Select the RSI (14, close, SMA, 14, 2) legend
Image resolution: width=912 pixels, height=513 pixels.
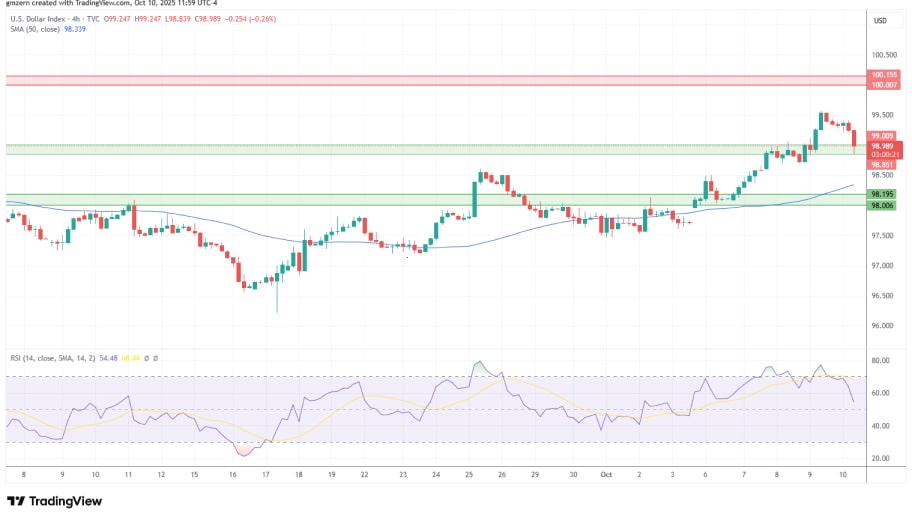point(51,357)
